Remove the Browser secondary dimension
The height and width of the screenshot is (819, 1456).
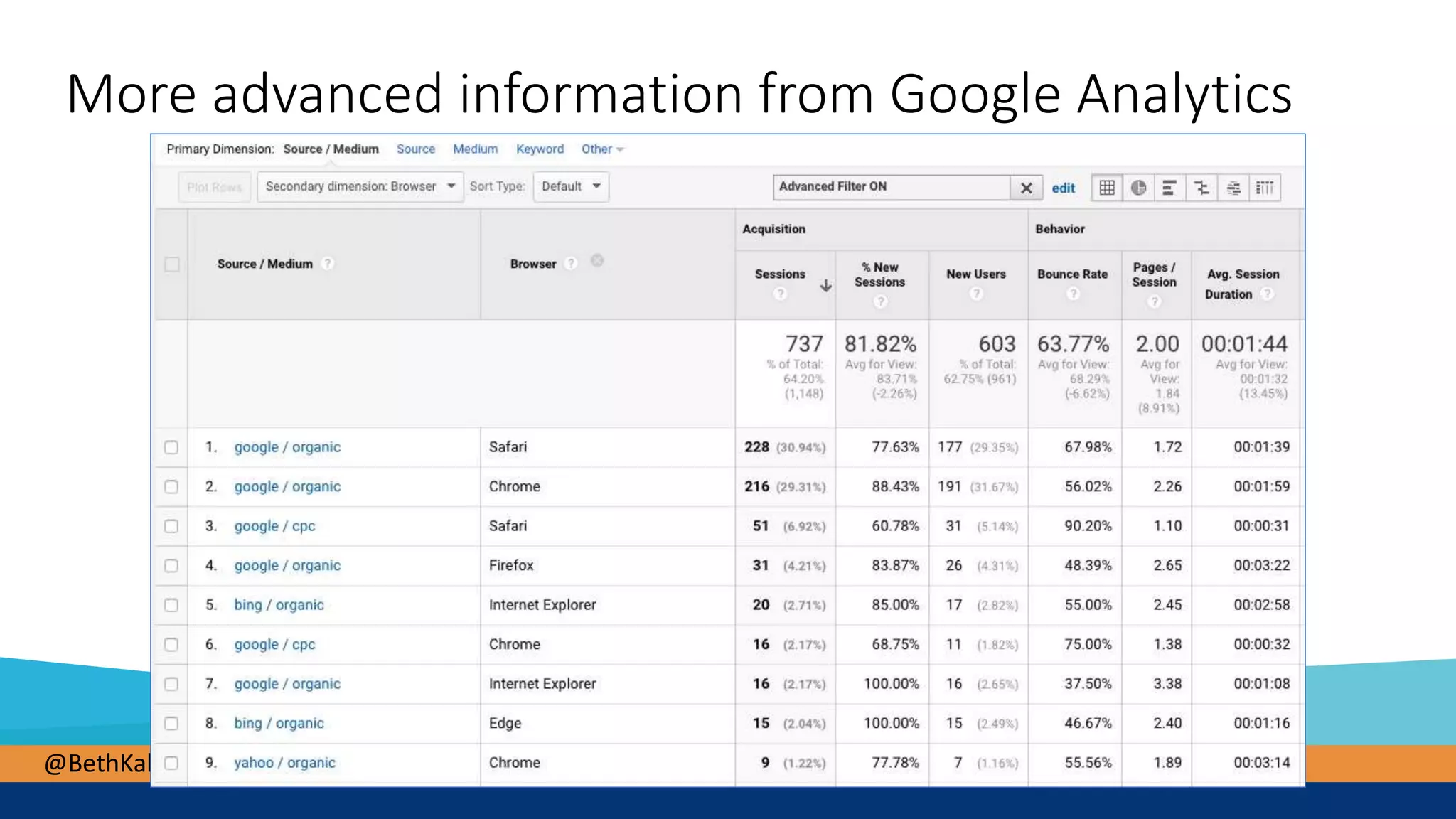tap(597, 261)
